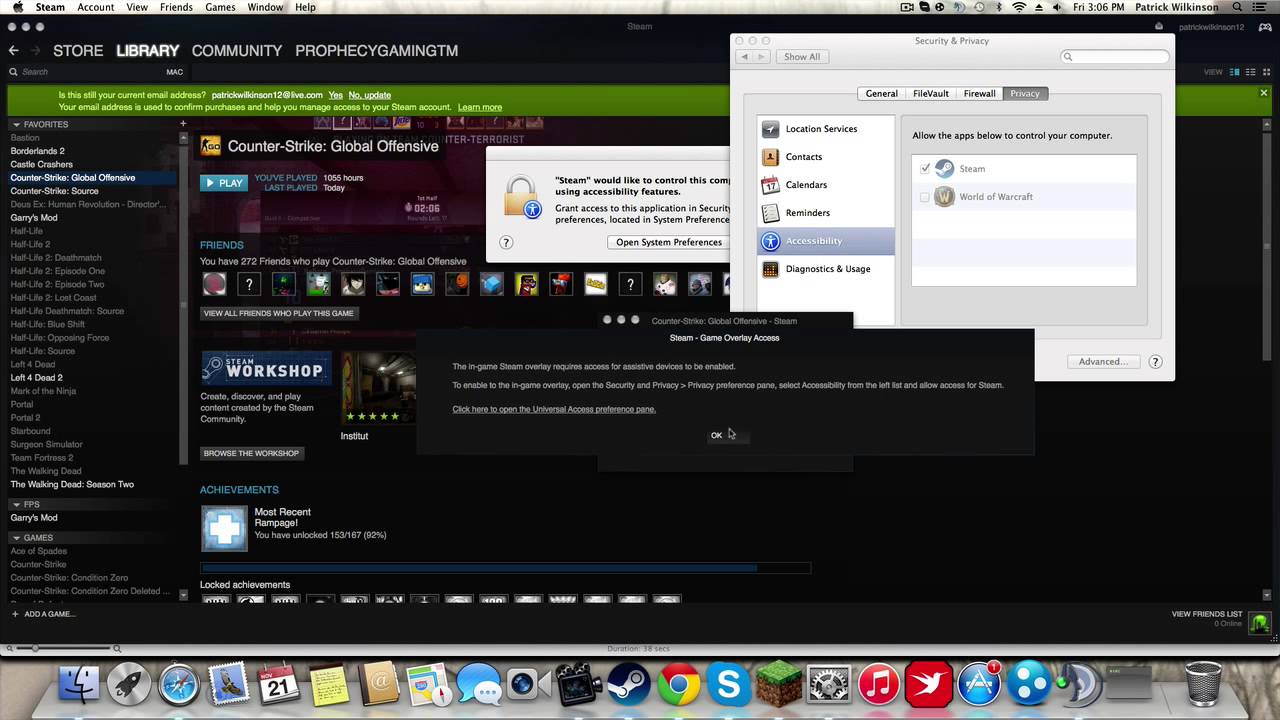Open Messages bubble icon in the Dock
The height and width of the screenshot is (720, 1280).
tap(479, 685)
